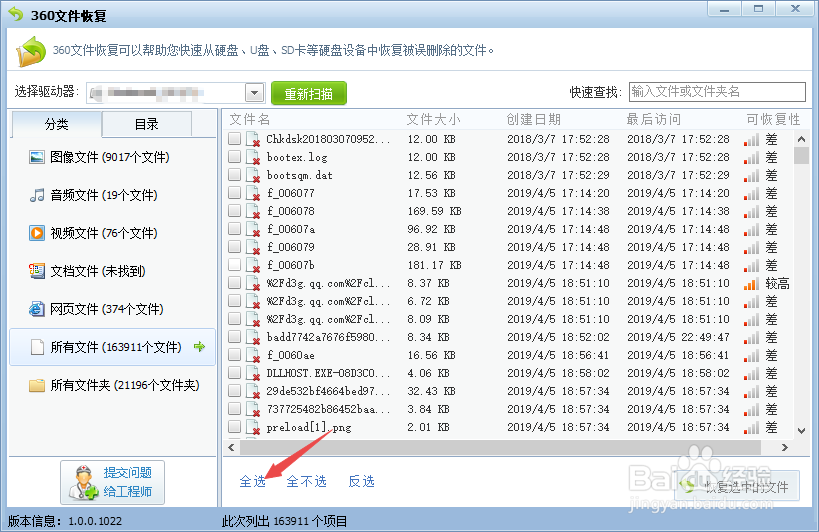819x532 pixels.
Task: Tick the checkbox for f_006079
Action: point(235,246)
